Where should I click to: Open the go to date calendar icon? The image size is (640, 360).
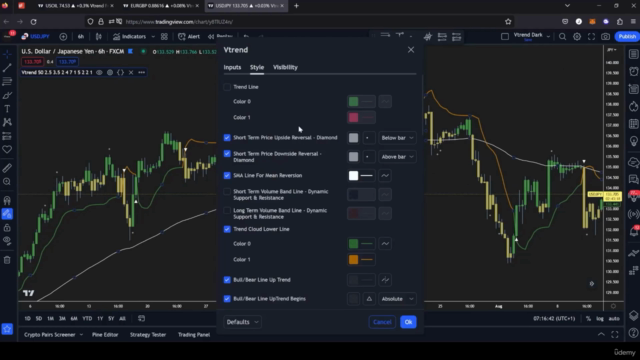(141, 318)
